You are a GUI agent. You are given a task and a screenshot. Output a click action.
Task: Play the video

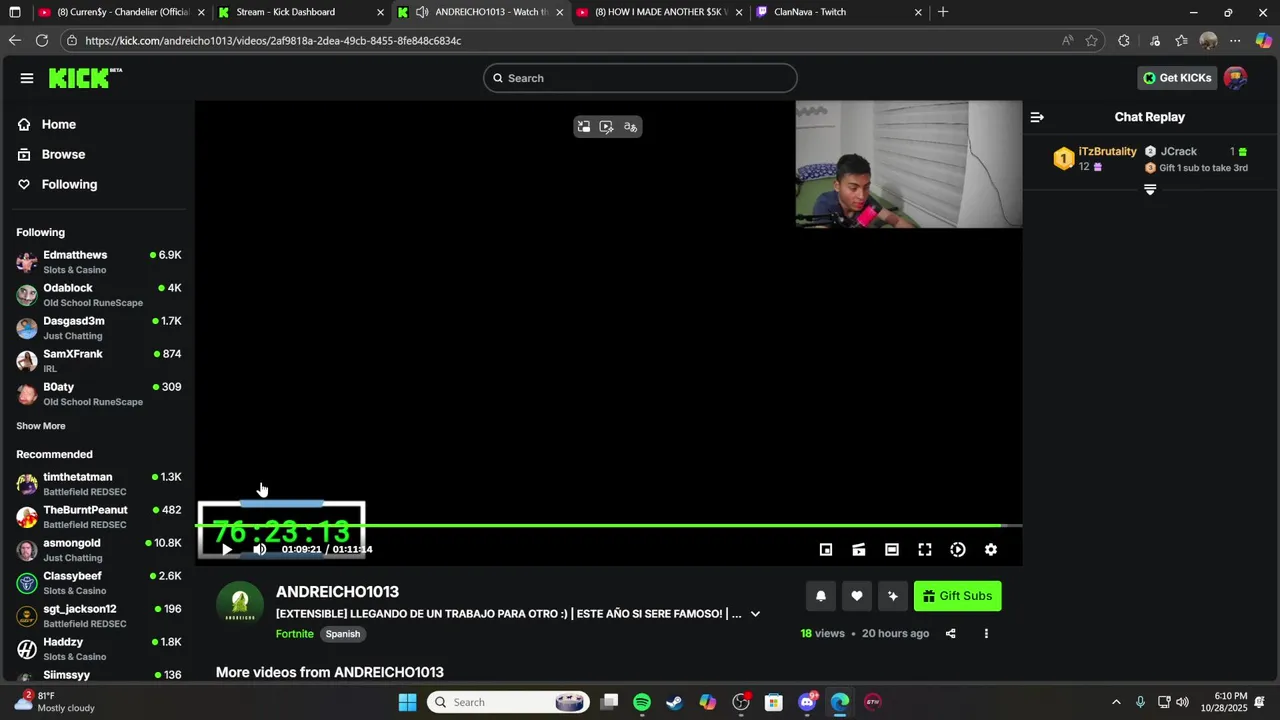click(x=227, y=549)
